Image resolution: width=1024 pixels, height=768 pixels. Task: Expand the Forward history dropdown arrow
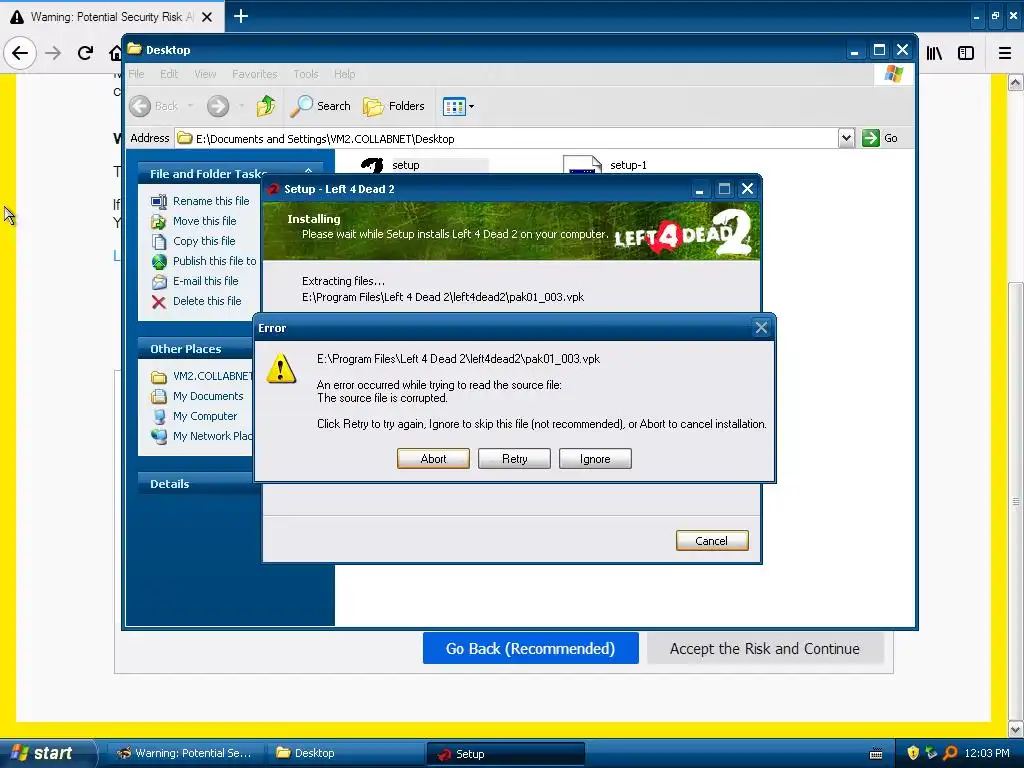pyautogui.click(x=242, y=106)
